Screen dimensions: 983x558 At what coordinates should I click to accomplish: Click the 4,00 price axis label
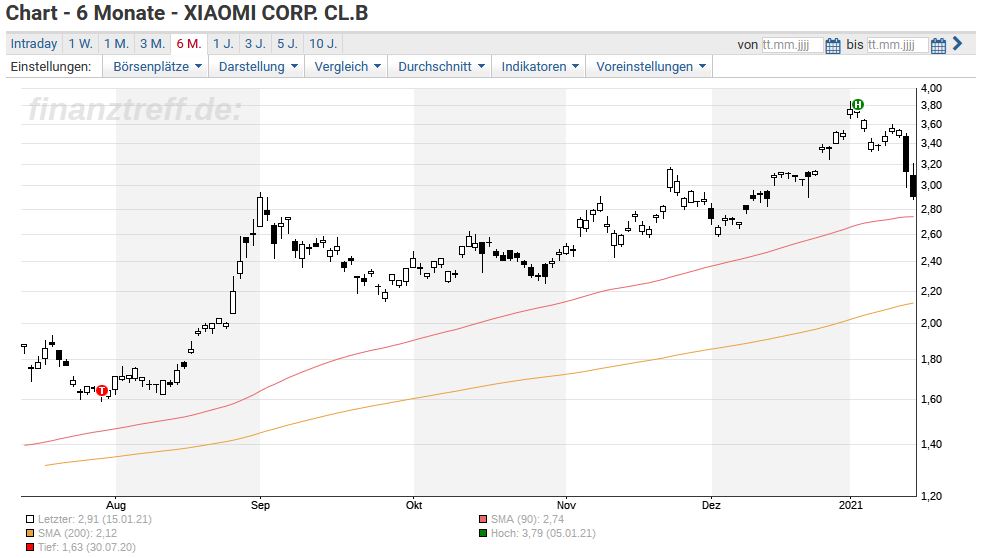point(931,88)
